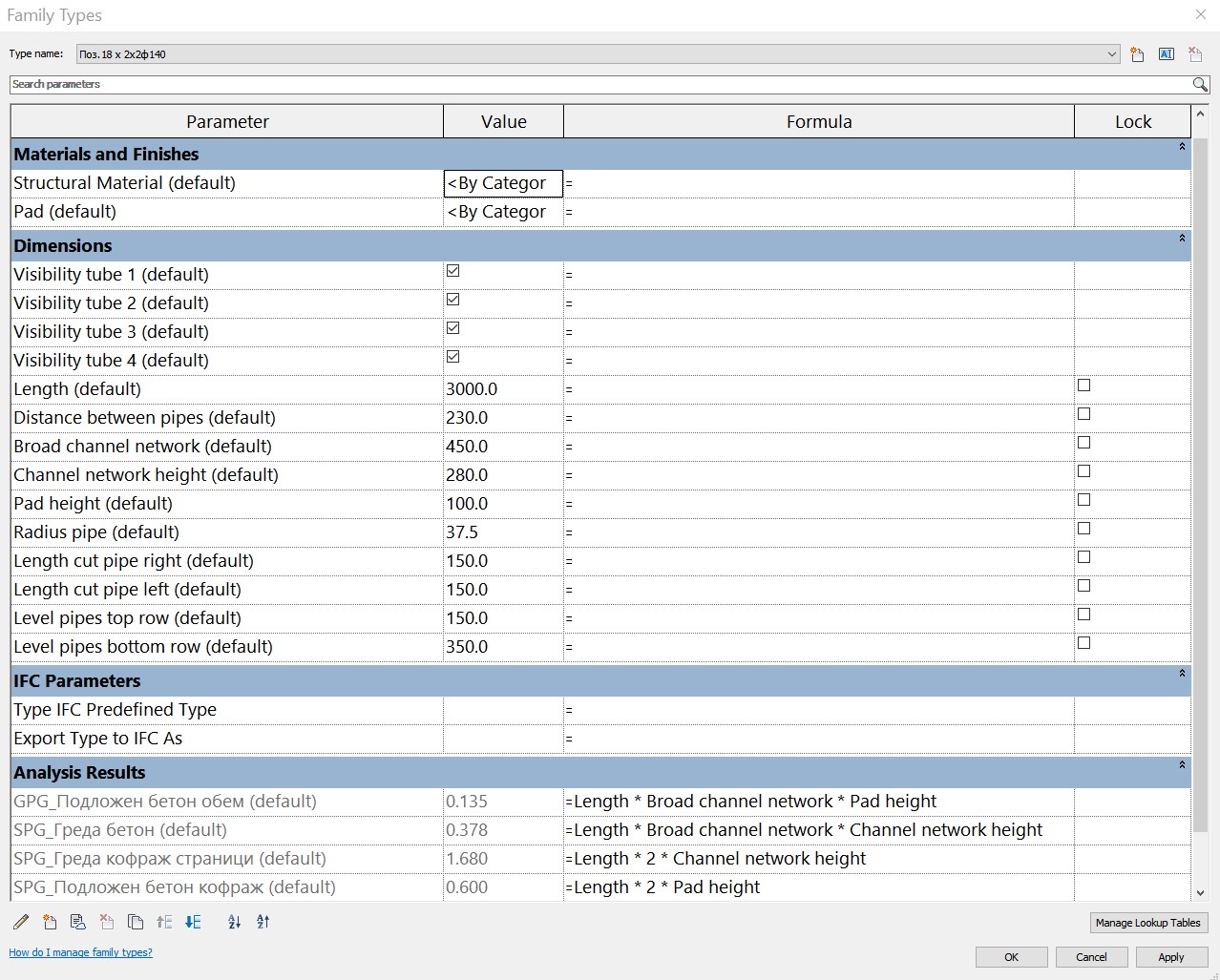The height and width of the screenshot is (980, 1220).
Task: Click the Rename Type icon
Action: [x=1166, y=54]
